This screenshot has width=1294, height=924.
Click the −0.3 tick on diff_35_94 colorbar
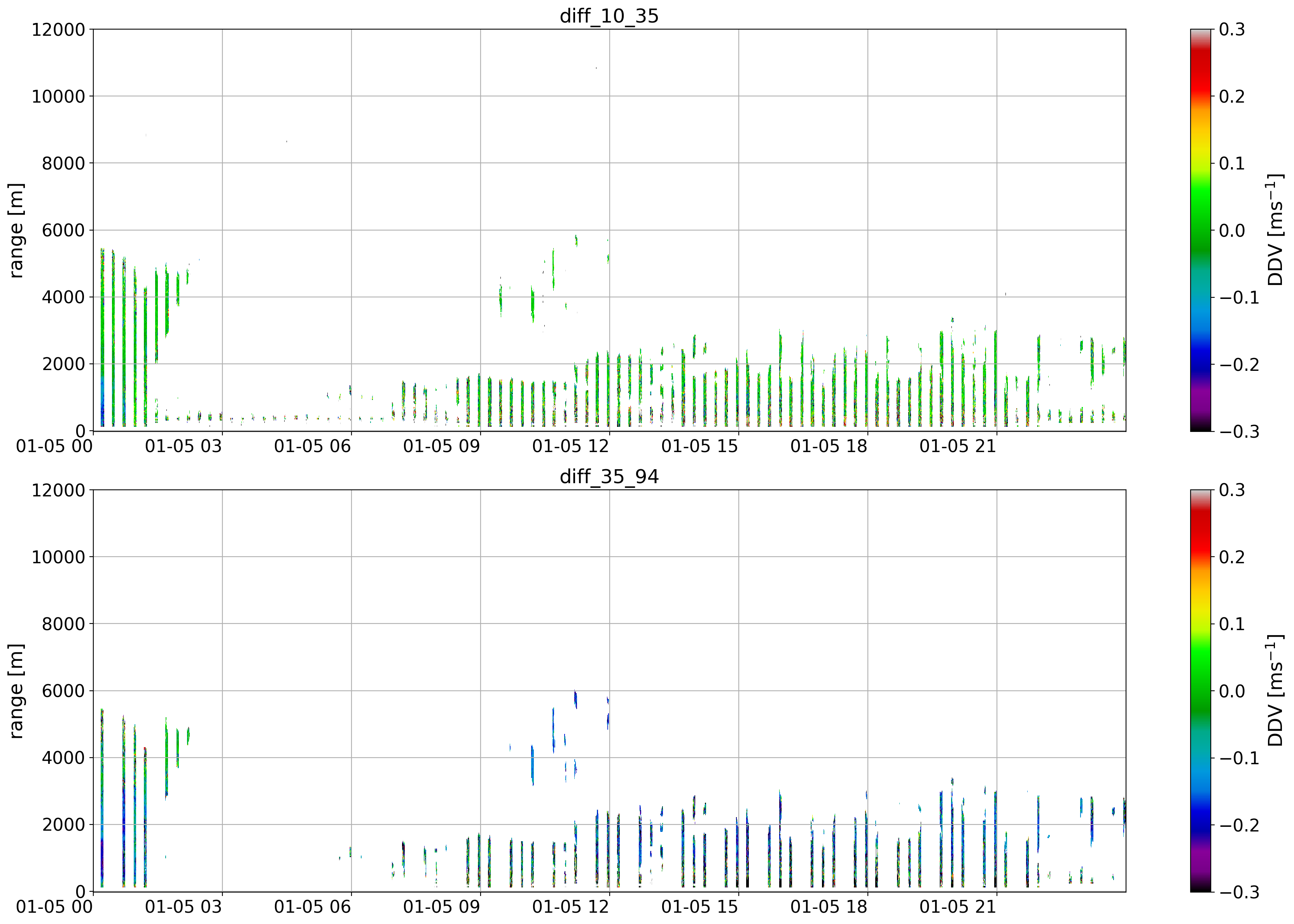pos(1239,892)
